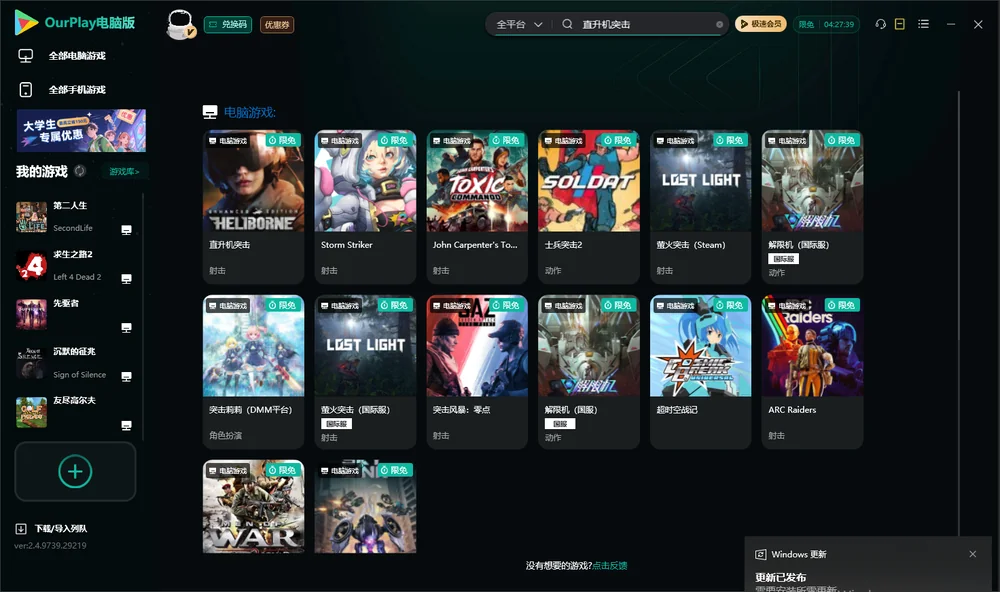Click the 突击风暴：零点 game title

coord(461,410)
